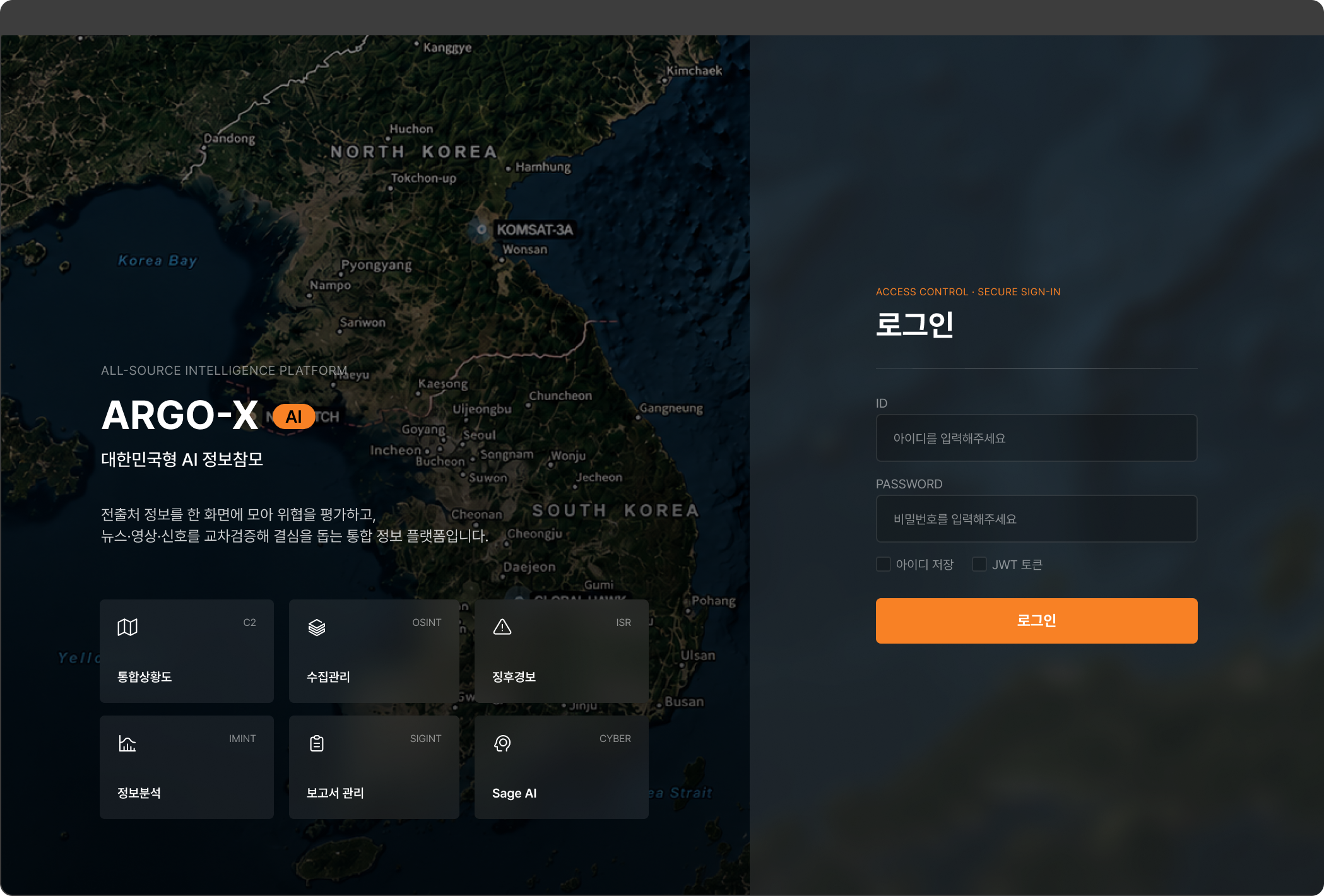The image size is (1324, 896).
Task: Click the orange 로그인 button
Action: click(1036, 621)
